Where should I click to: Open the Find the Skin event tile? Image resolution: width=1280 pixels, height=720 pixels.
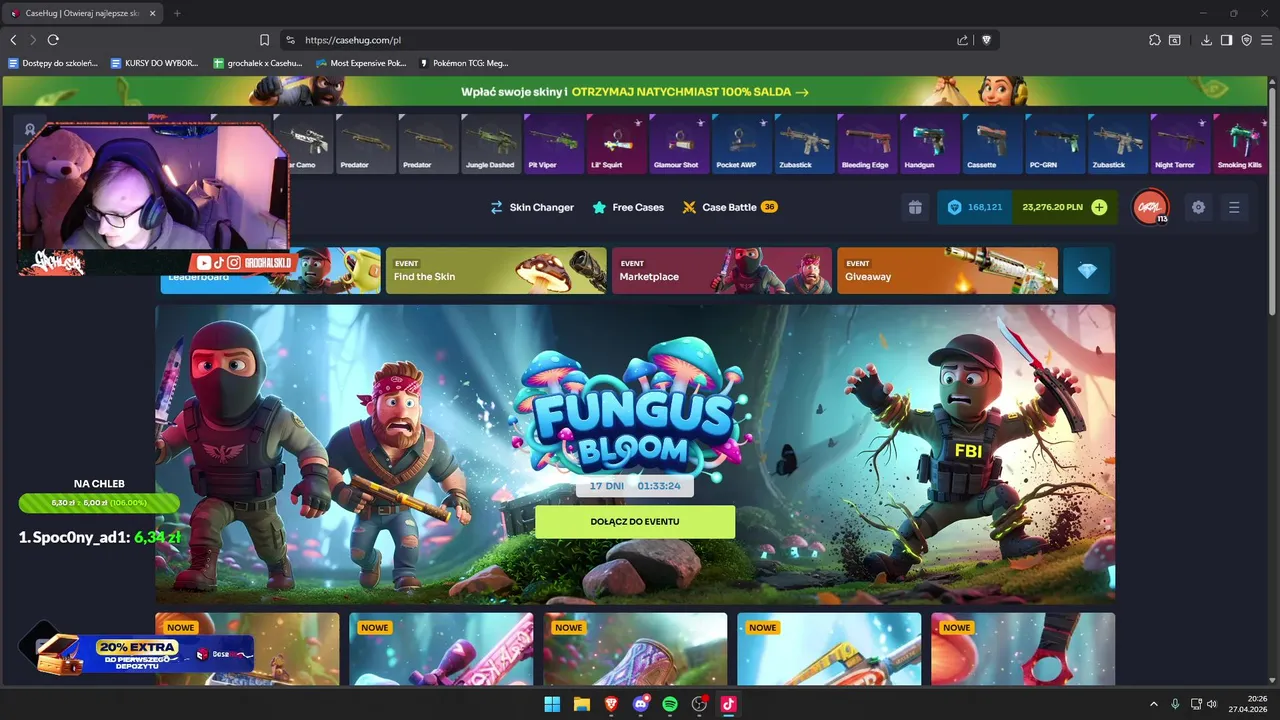496,271
